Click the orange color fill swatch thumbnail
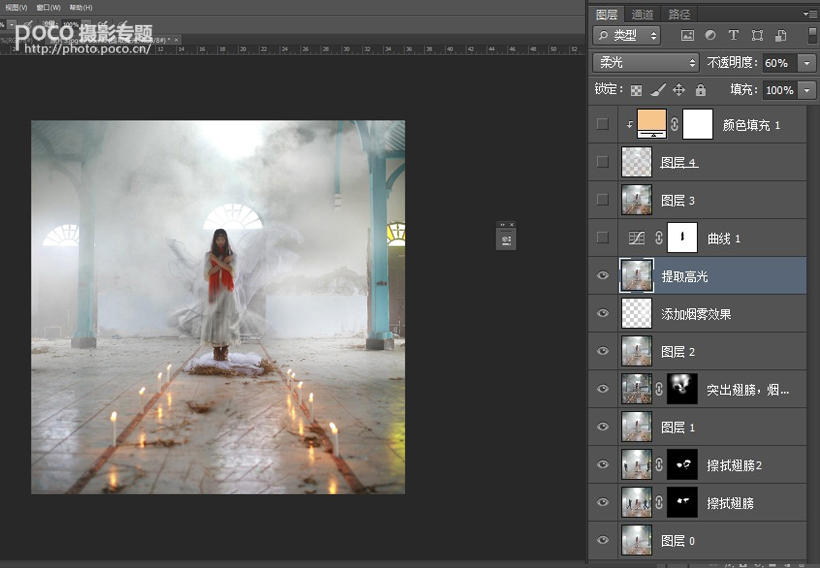 (652, 124)
